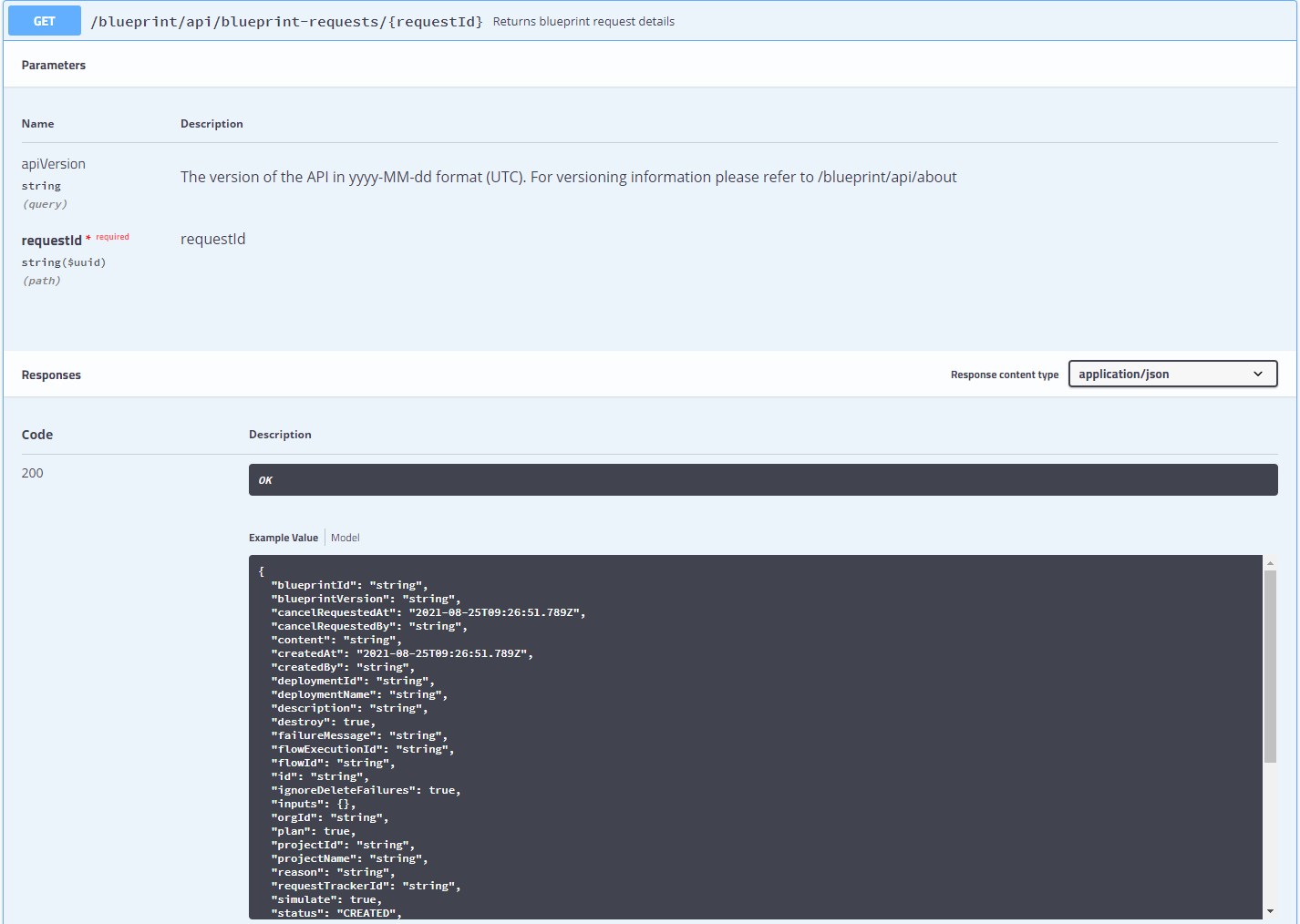Select the Example Value tab
The width and height of the screenshot is (1300, 924).
284,538
